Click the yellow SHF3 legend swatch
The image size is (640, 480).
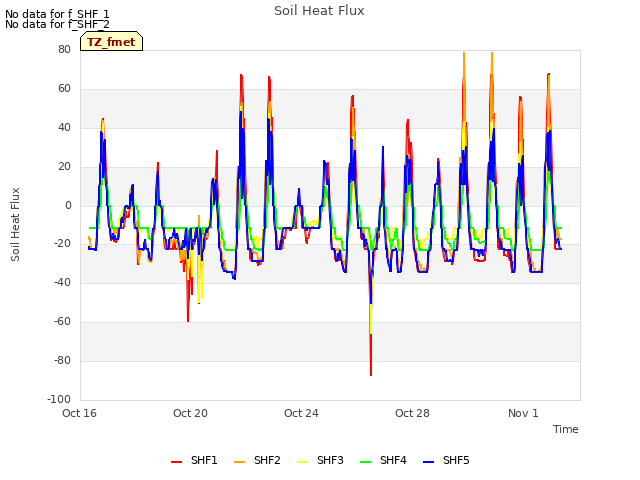click(x=302, y=462)
